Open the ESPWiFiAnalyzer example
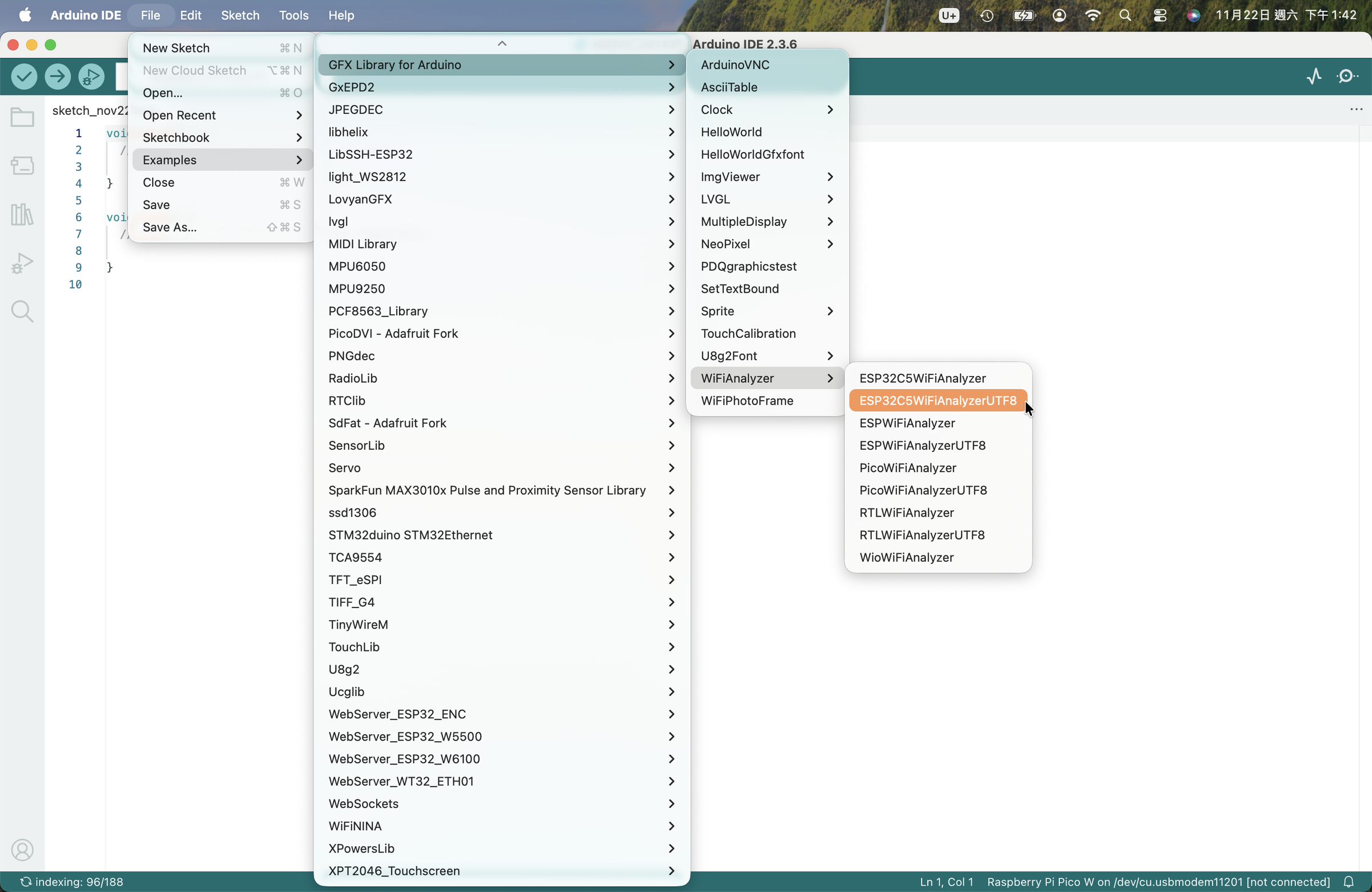The height and width of the screenshot is (892, 1372). (x=907, y=423)
